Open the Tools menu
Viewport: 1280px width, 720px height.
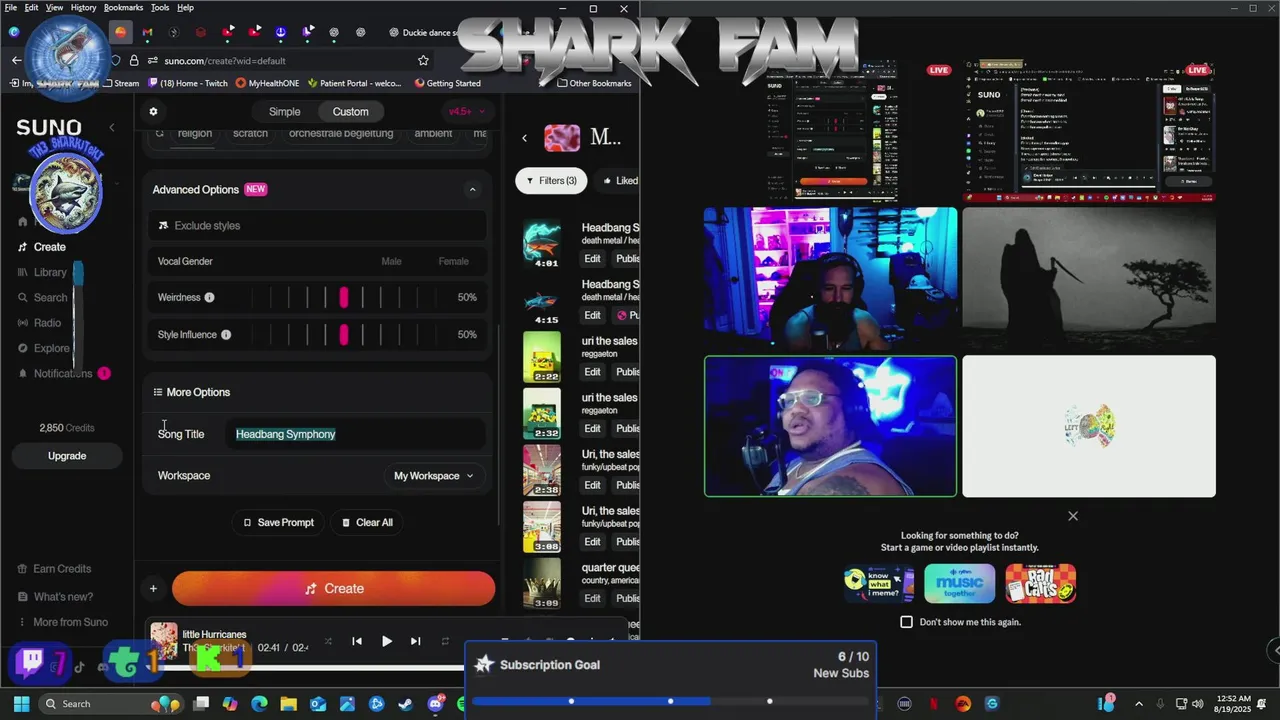click(x=160, y=7)
